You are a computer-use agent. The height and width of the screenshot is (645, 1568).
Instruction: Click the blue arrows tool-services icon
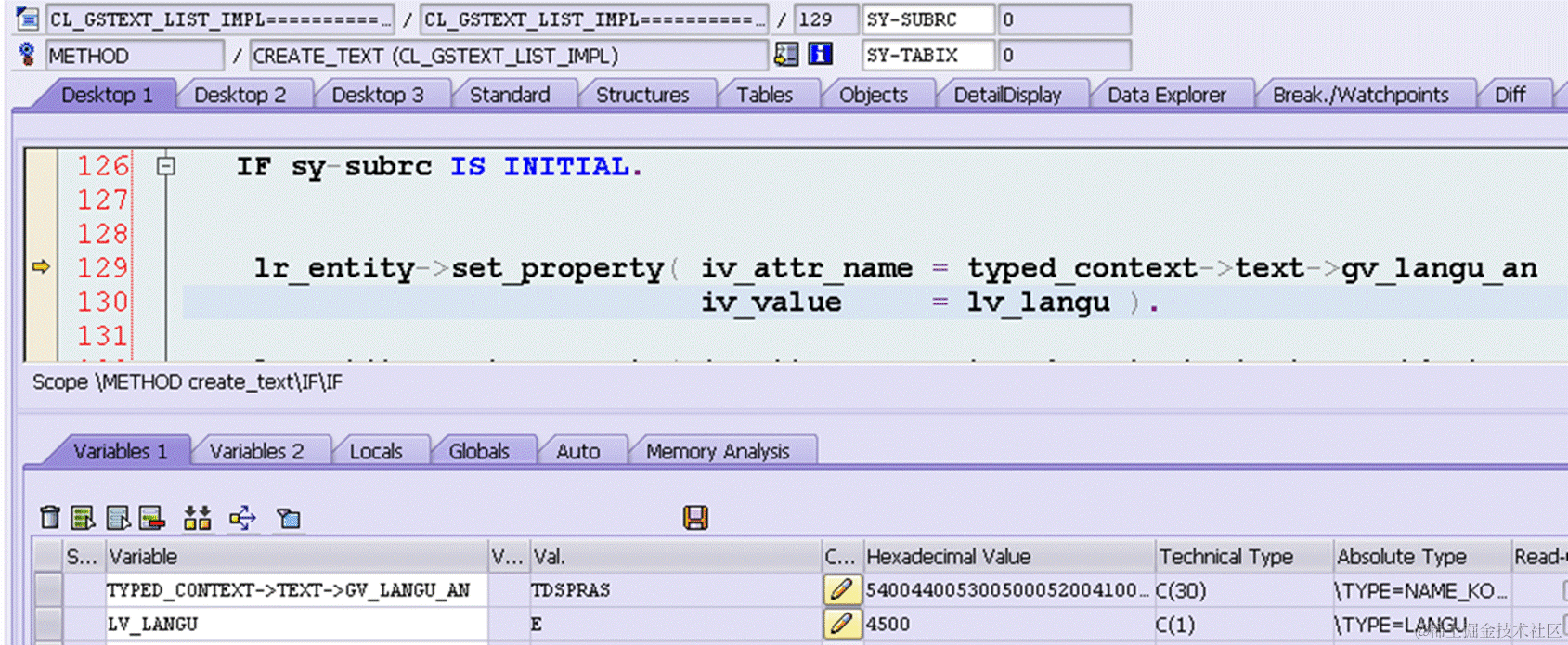242,517
